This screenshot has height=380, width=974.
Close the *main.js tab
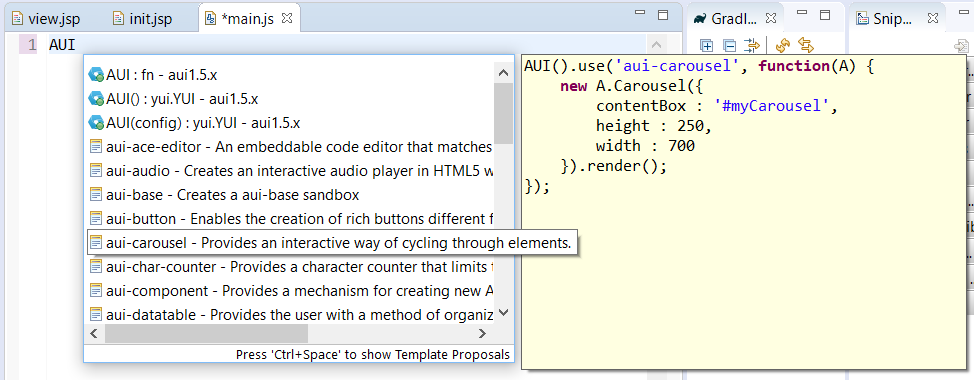[x=287, y=18]
